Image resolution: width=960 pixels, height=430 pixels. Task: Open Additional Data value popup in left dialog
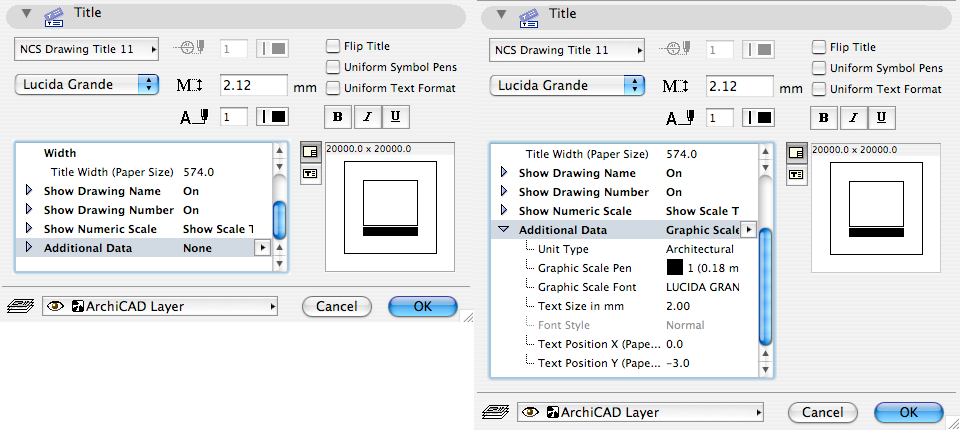tap(262, 247)
